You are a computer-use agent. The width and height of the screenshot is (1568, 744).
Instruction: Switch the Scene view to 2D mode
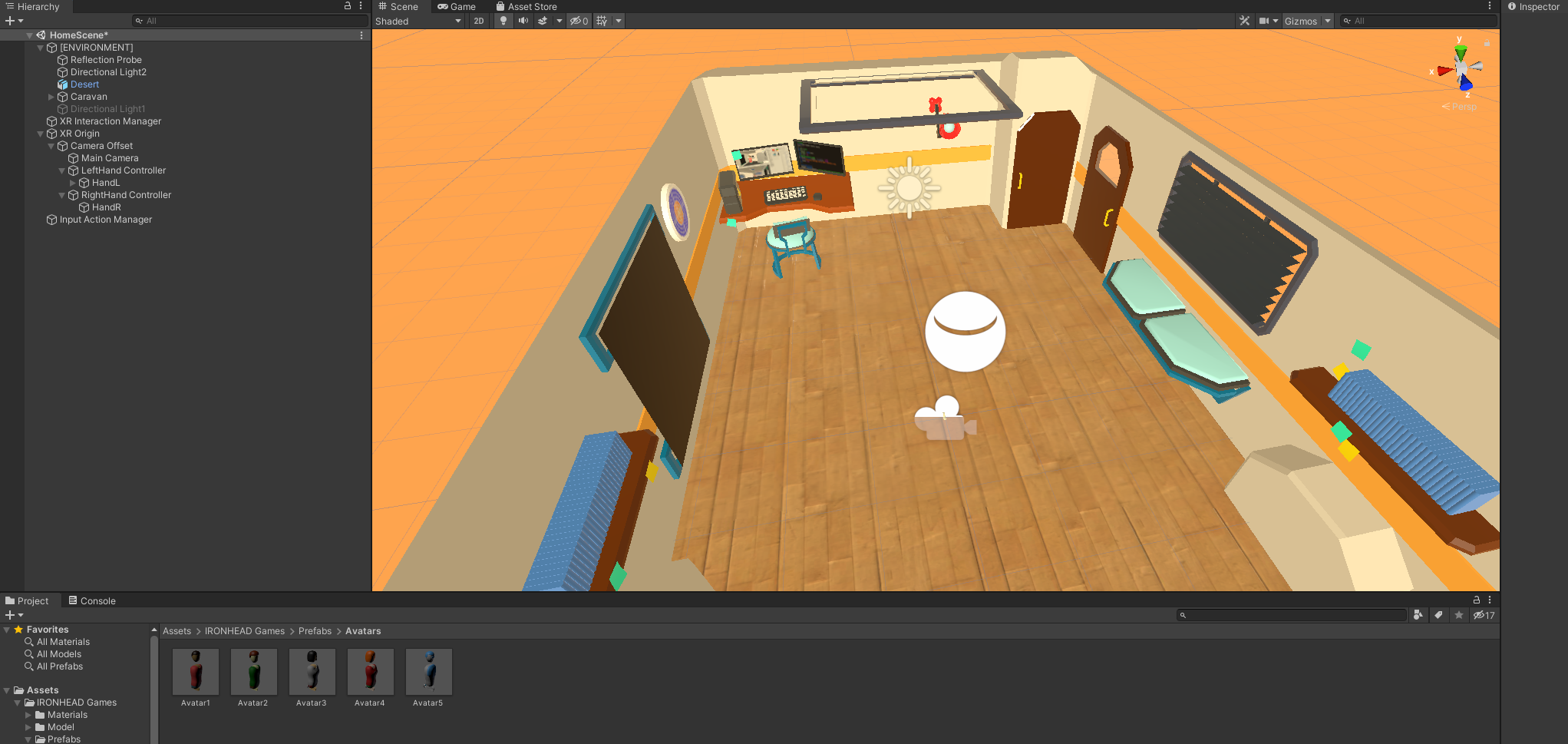click(479, 21)
